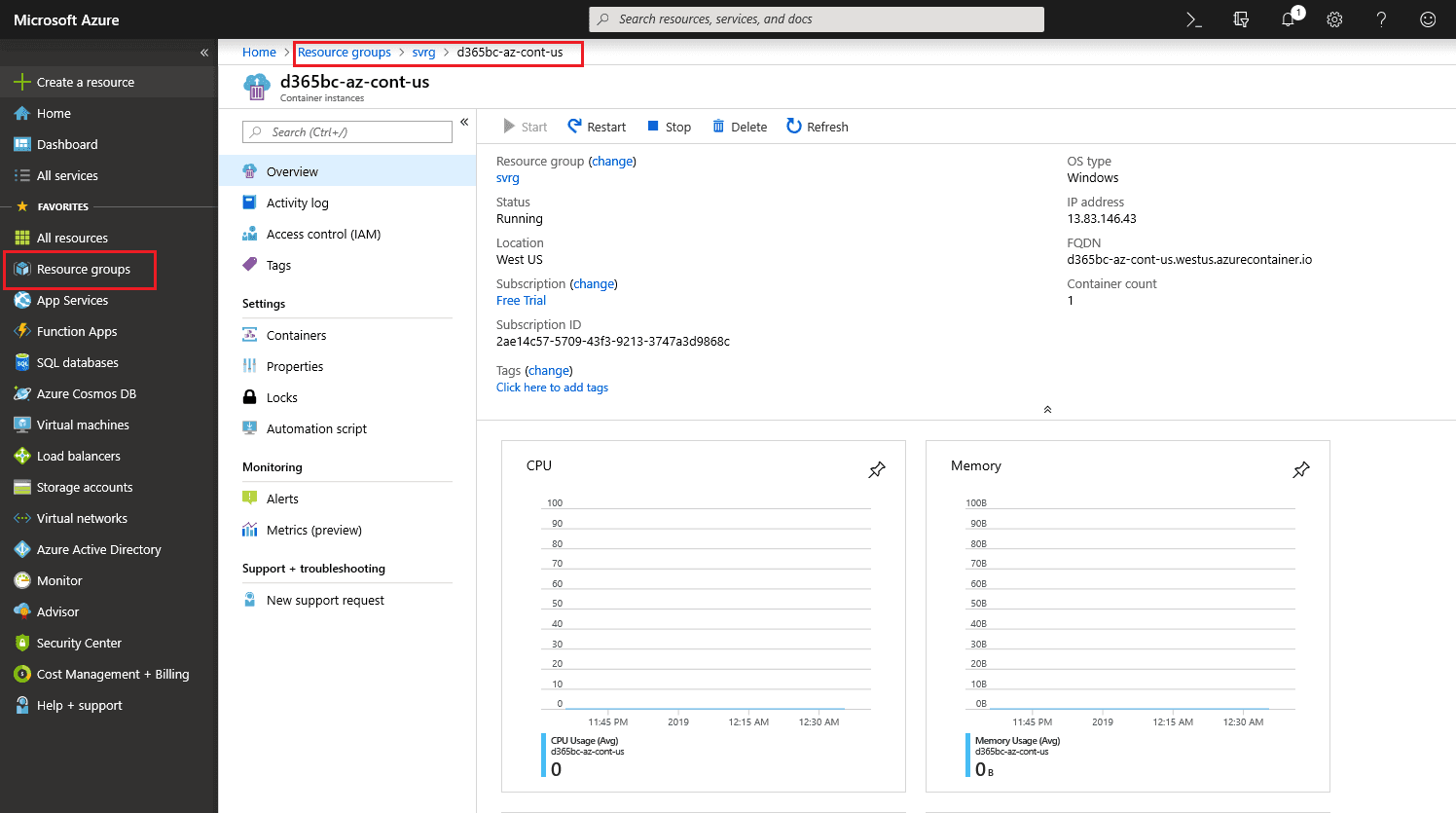This screenshot has width=1456, height=813.
Task: Open the directory and subscription filter icon
Action: click(1241, 19)
